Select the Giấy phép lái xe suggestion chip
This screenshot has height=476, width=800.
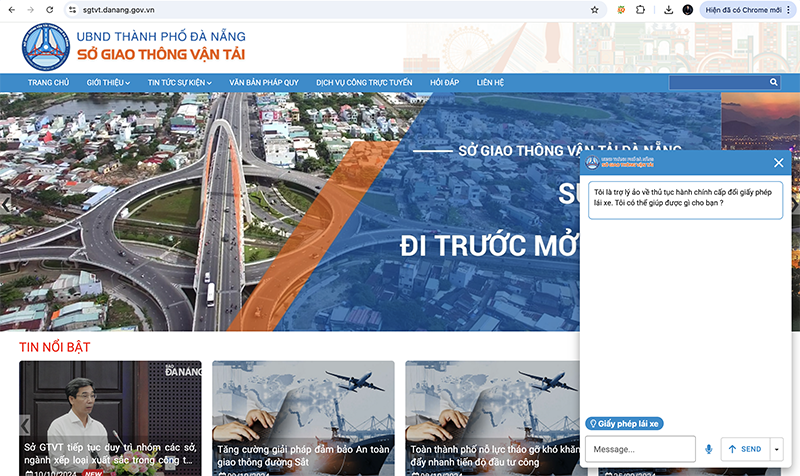click(624, 423)
